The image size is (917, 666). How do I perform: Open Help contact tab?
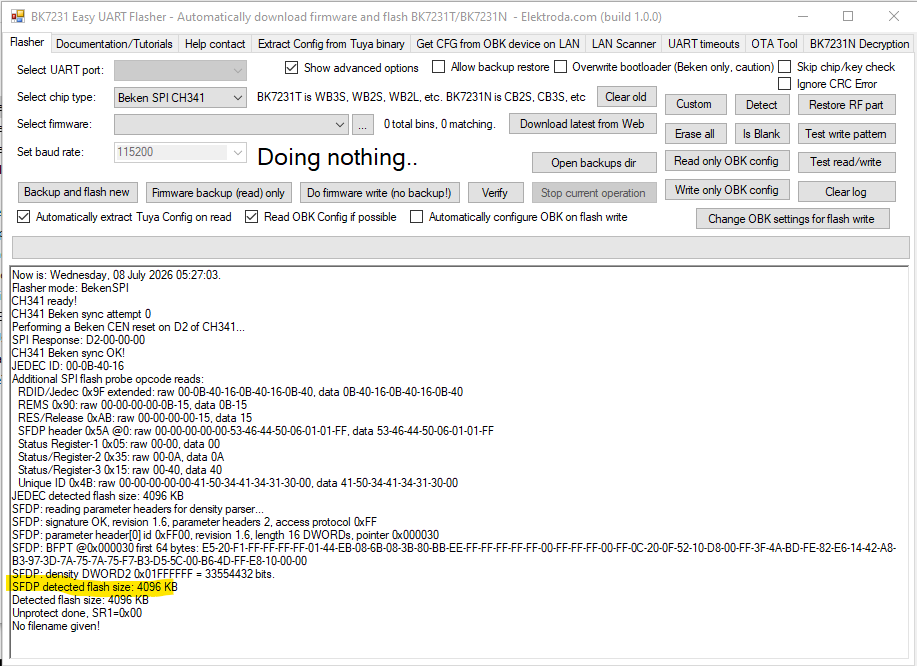tap(215, 44)
